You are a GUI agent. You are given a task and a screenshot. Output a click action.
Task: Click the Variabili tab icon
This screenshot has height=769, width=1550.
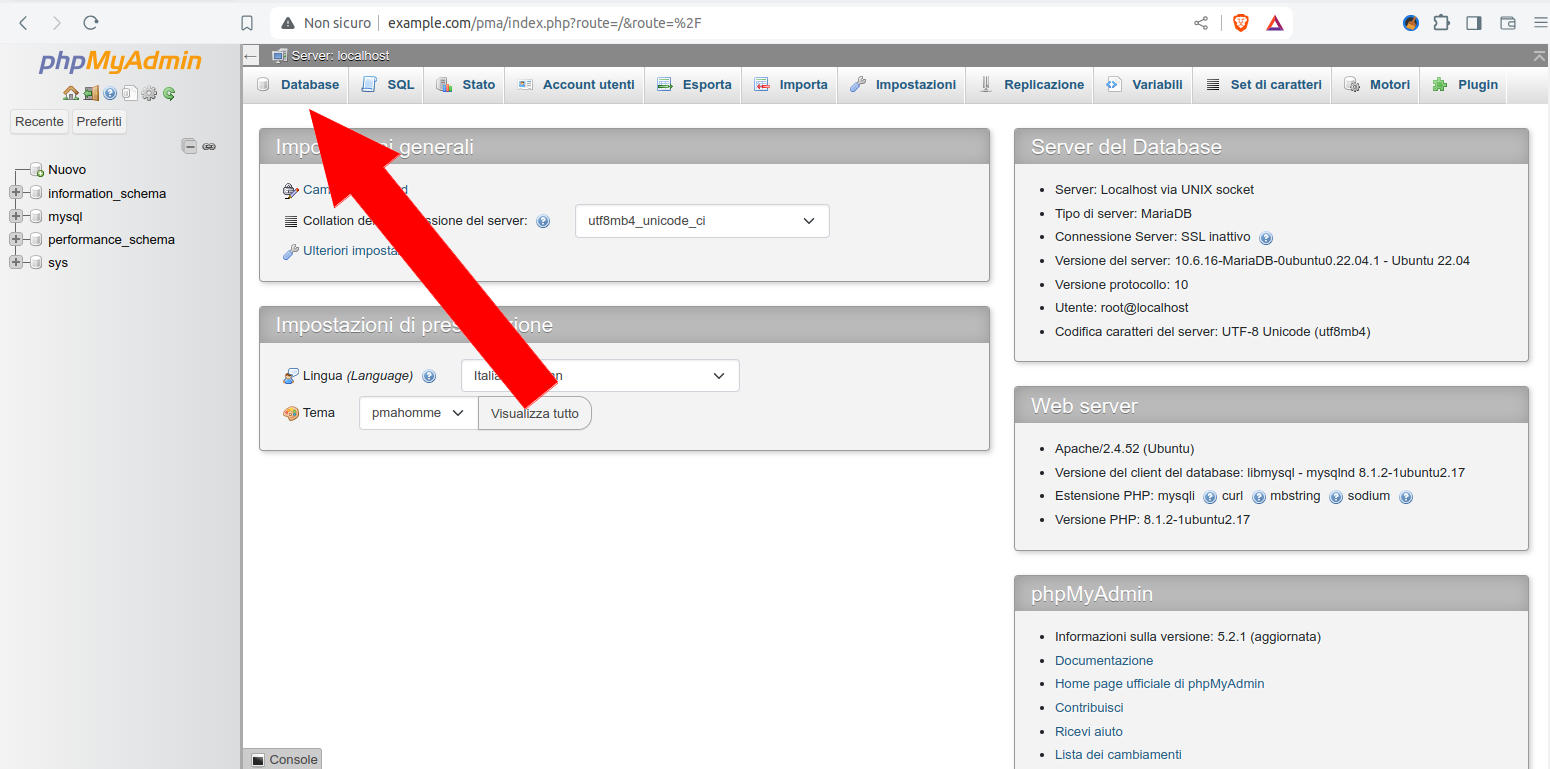click(x=1113, y=85)
